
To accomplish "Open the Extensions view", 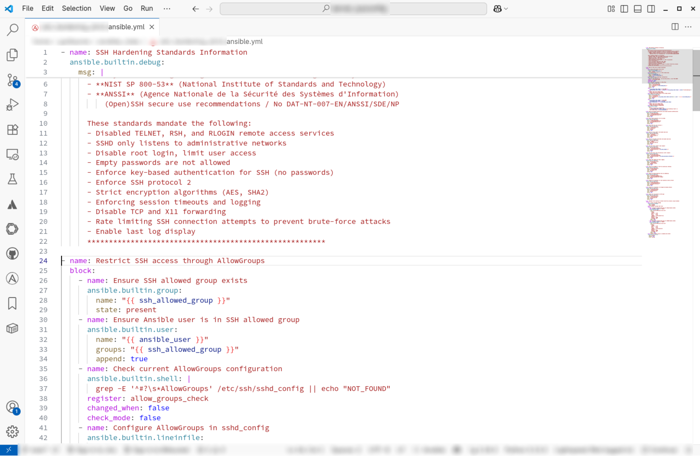I will (12, 130).
